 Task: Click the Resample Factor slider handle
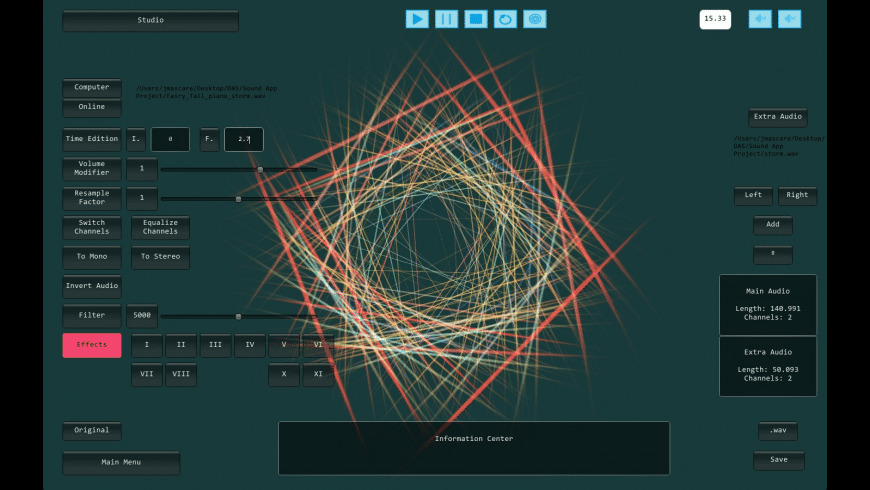click(239, 199)
